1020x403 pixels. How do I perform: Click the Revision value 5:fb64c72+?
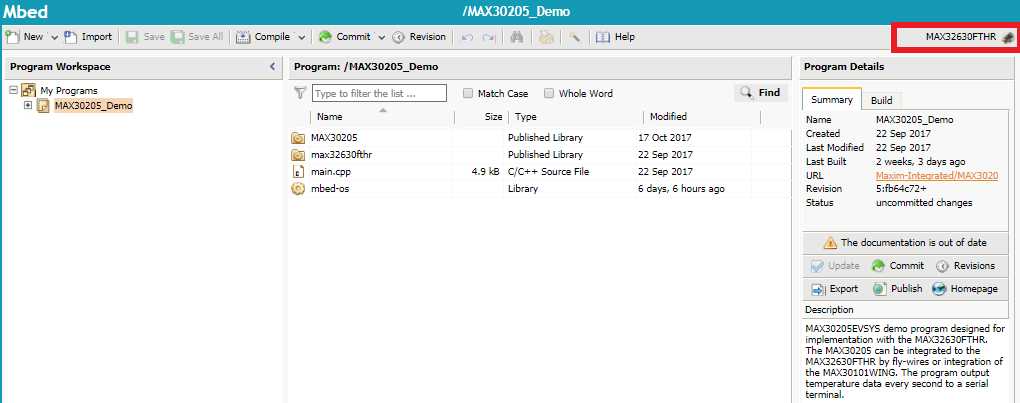coord(903,188)
